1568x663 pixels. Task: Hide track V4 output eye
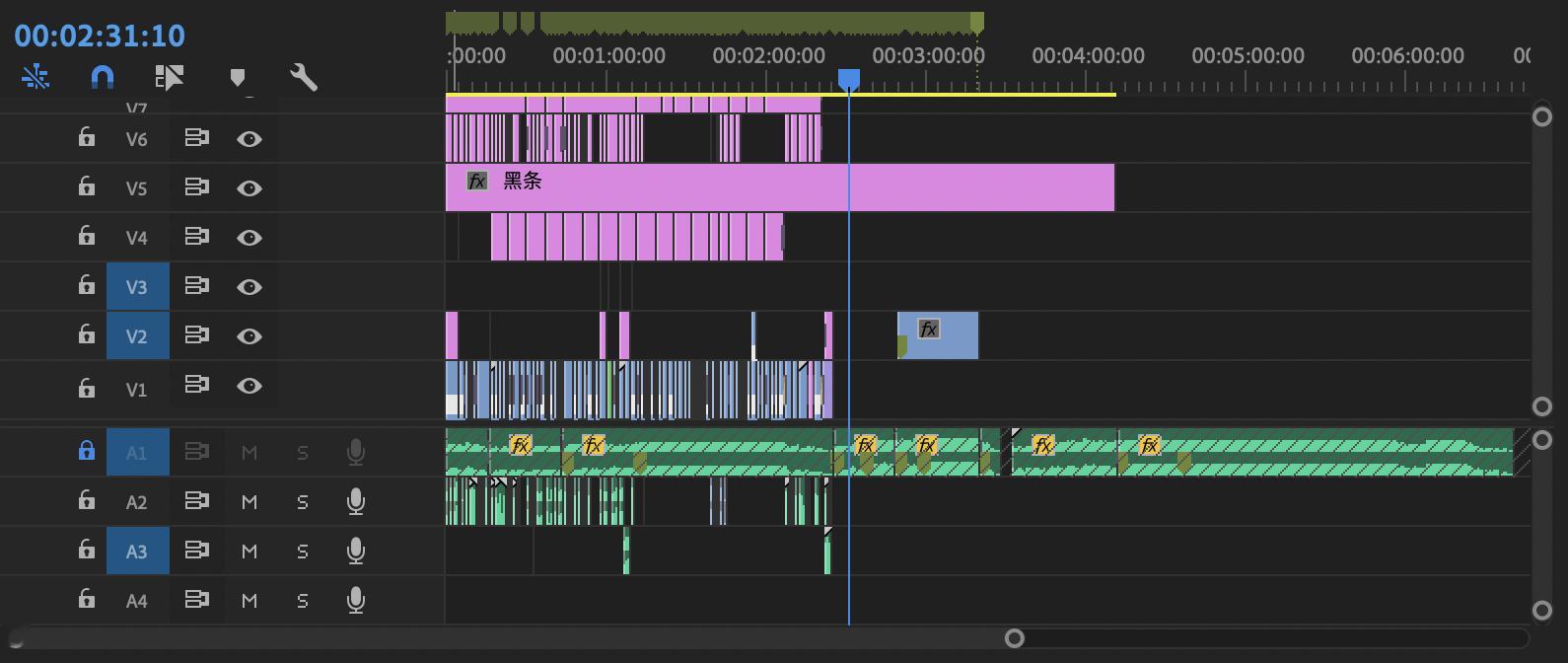pyautogui.click(x=249, y=238)
